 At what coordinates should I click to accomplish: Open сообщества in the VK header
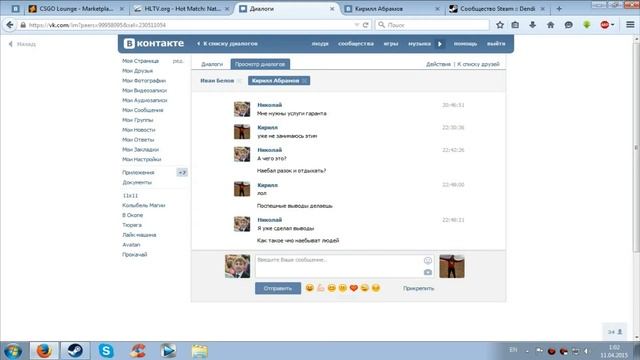tap(356, 44)
